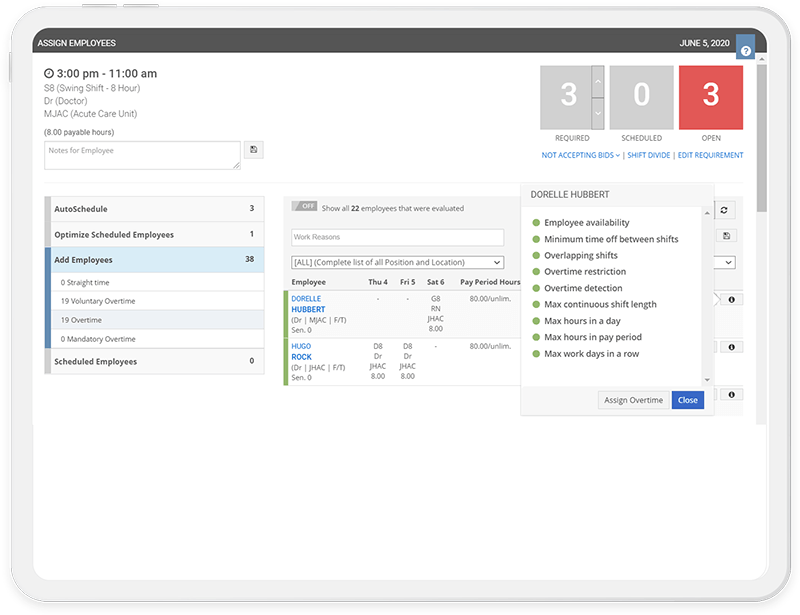Click Hugo Rock's Thu 4 D8 shift cell
This screenshot has width=800, height=615.
point(378,361)
